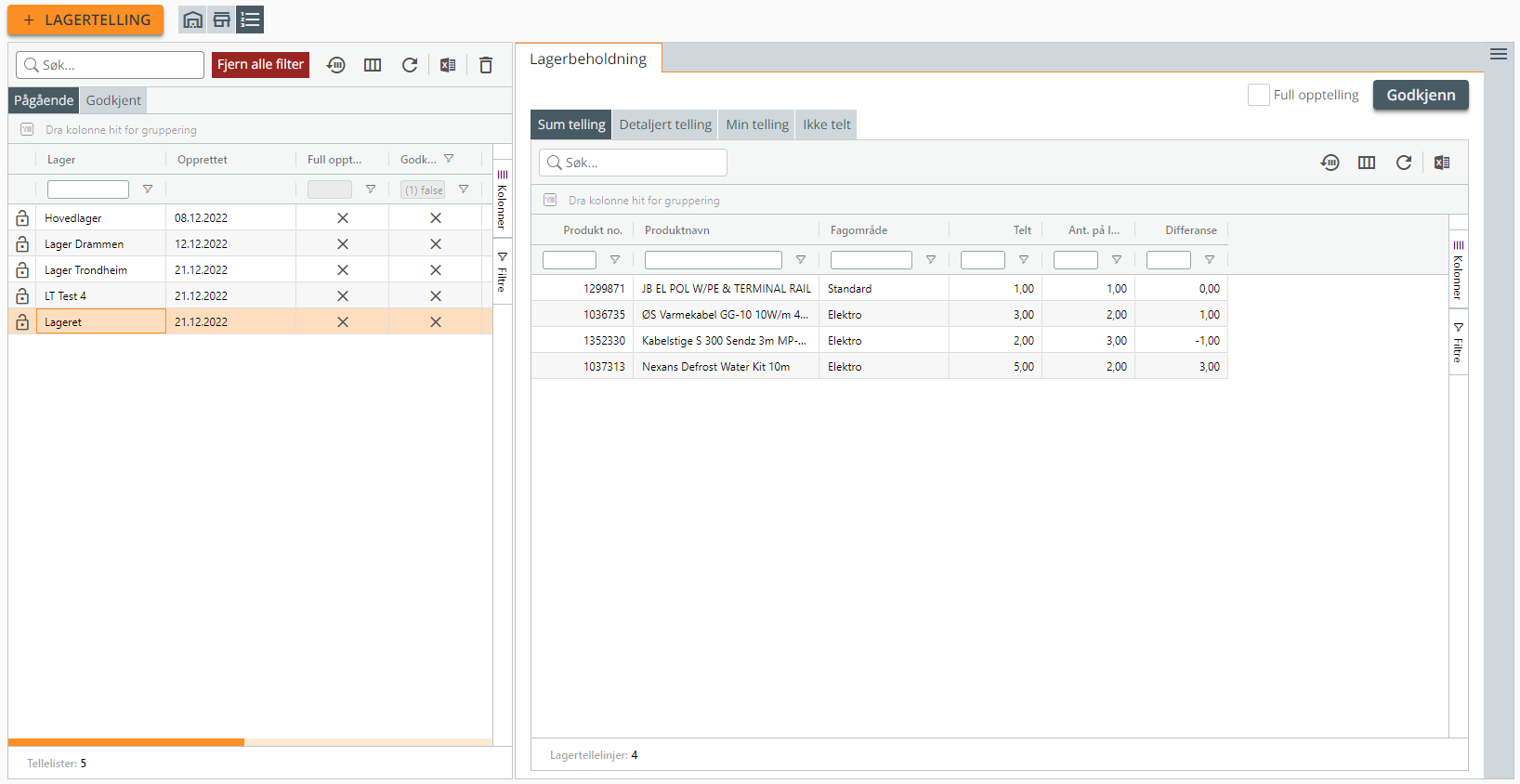Click lock icon on Lageret row
This screenshot has width=1520, height=784.
click(22, 321)
